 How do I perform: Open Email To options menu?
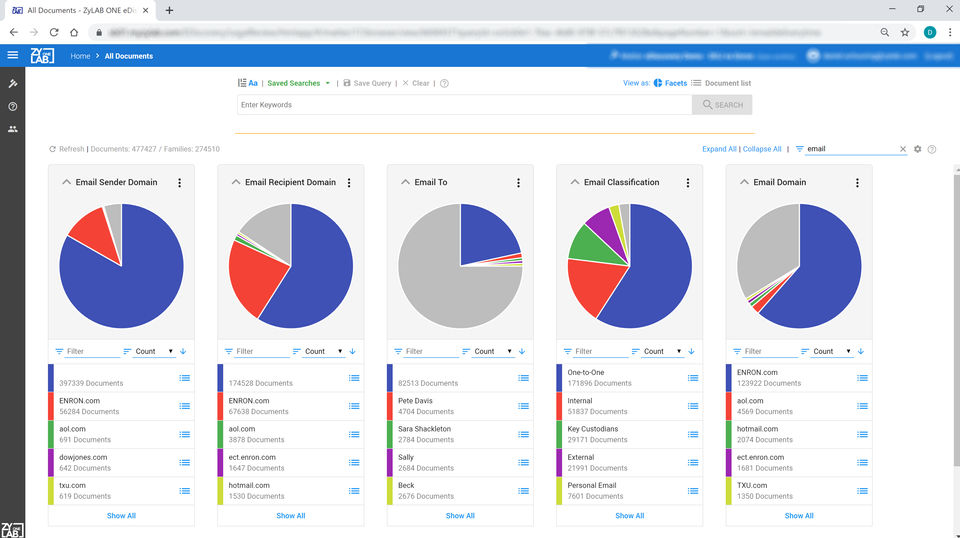pos(518,182)
